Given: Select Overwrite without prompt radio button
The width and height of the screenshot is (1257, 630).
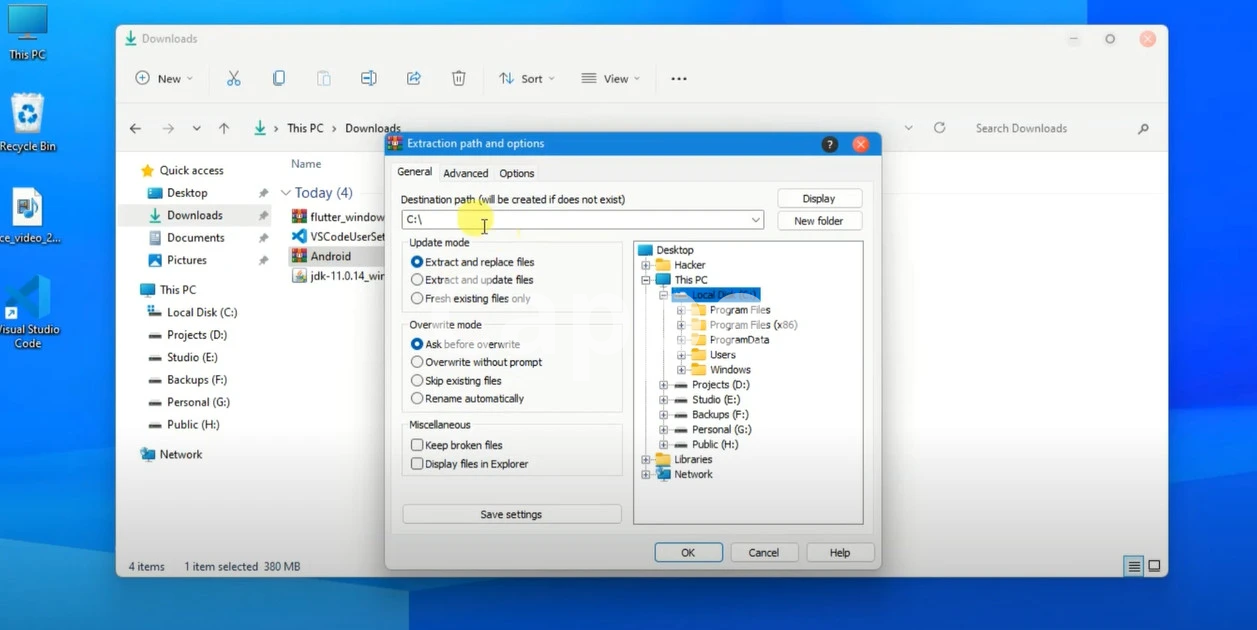Looking at the screenshot, I should 417,362.
